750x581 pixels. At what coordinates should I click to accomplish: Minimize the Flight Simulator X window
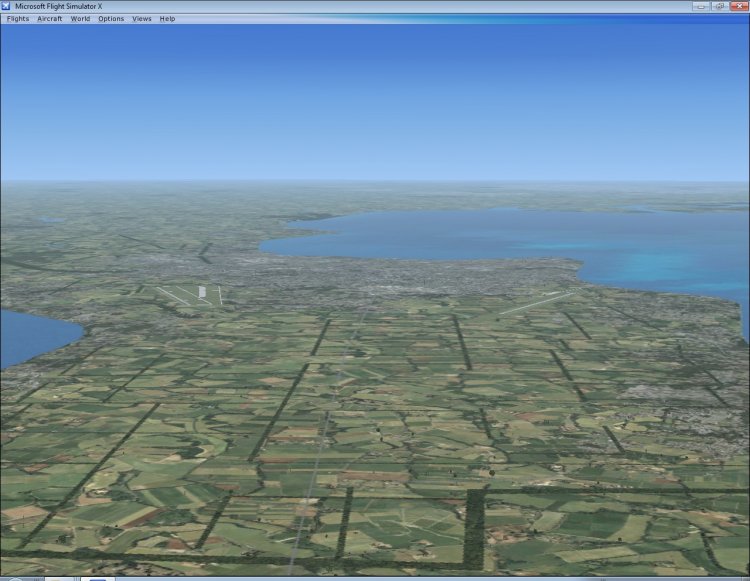(x=701, y=6)
